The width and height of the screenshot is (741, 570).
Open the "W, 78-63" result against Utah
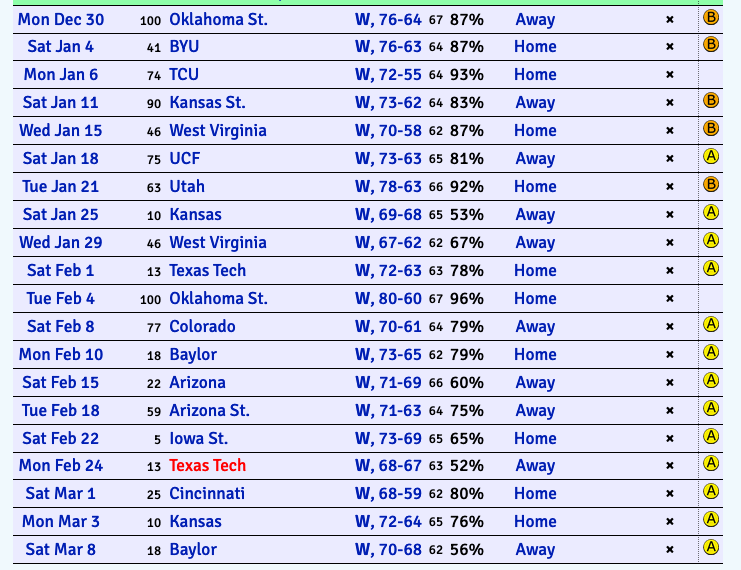click(389, 187)
